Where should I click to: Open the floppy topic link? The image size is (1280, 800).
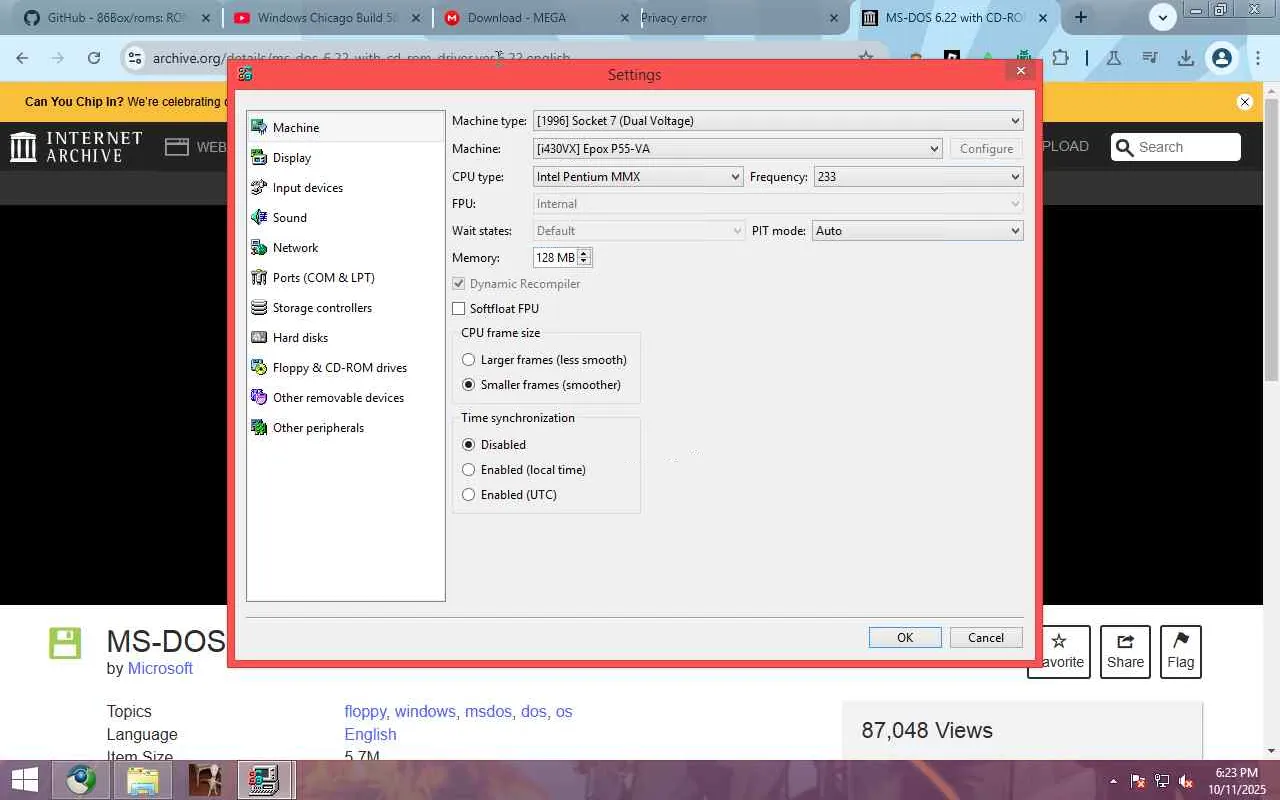click(x=365, y=711)
